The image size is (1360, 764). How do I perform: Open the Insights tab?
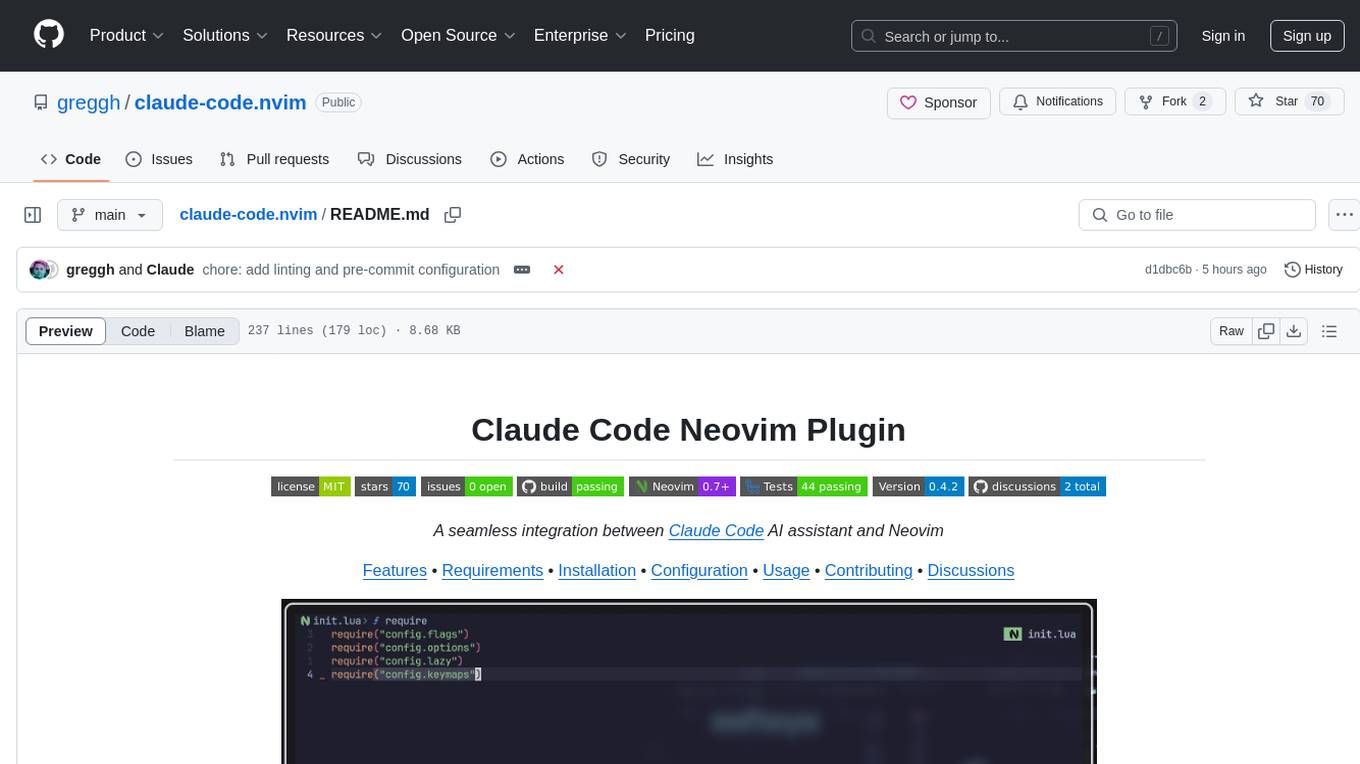coord(735,159)
